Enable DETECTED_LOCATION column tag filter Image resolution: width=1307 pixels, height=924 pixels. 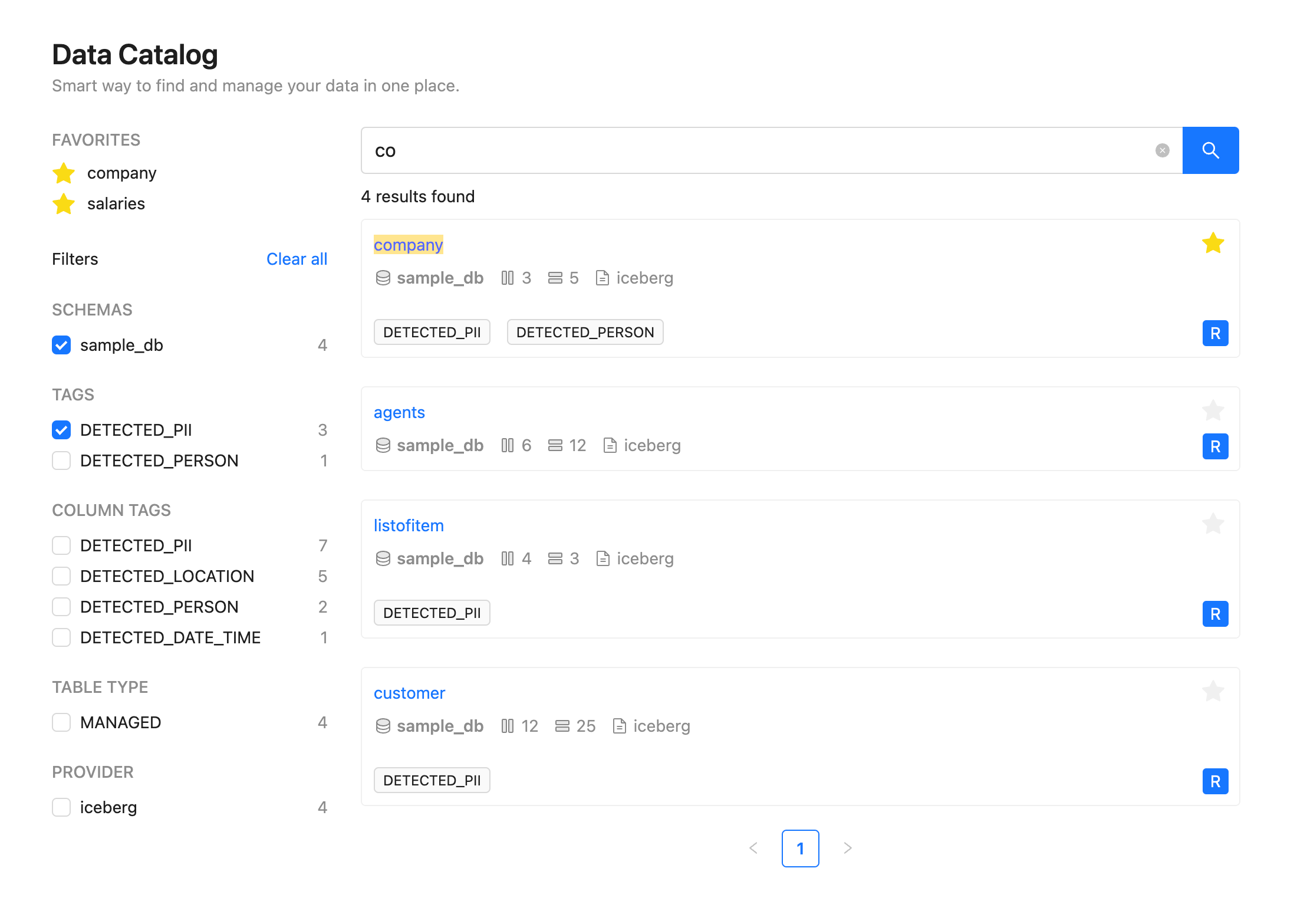coord(61,576)
